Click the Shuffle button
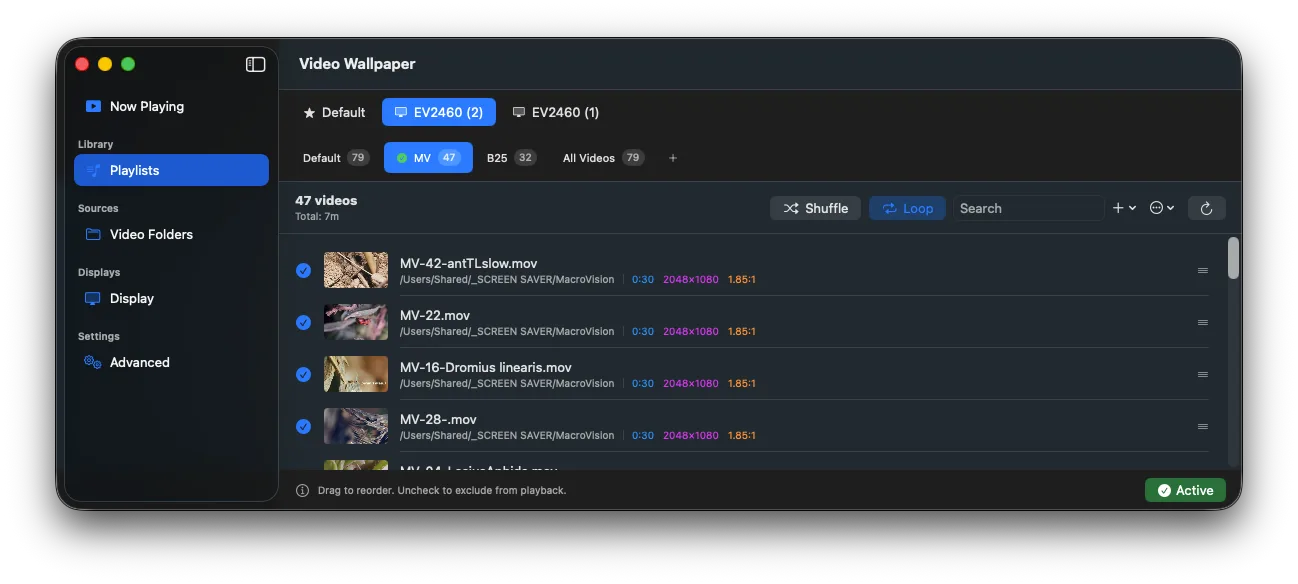1298x584 pixels. tap(815, 208)
